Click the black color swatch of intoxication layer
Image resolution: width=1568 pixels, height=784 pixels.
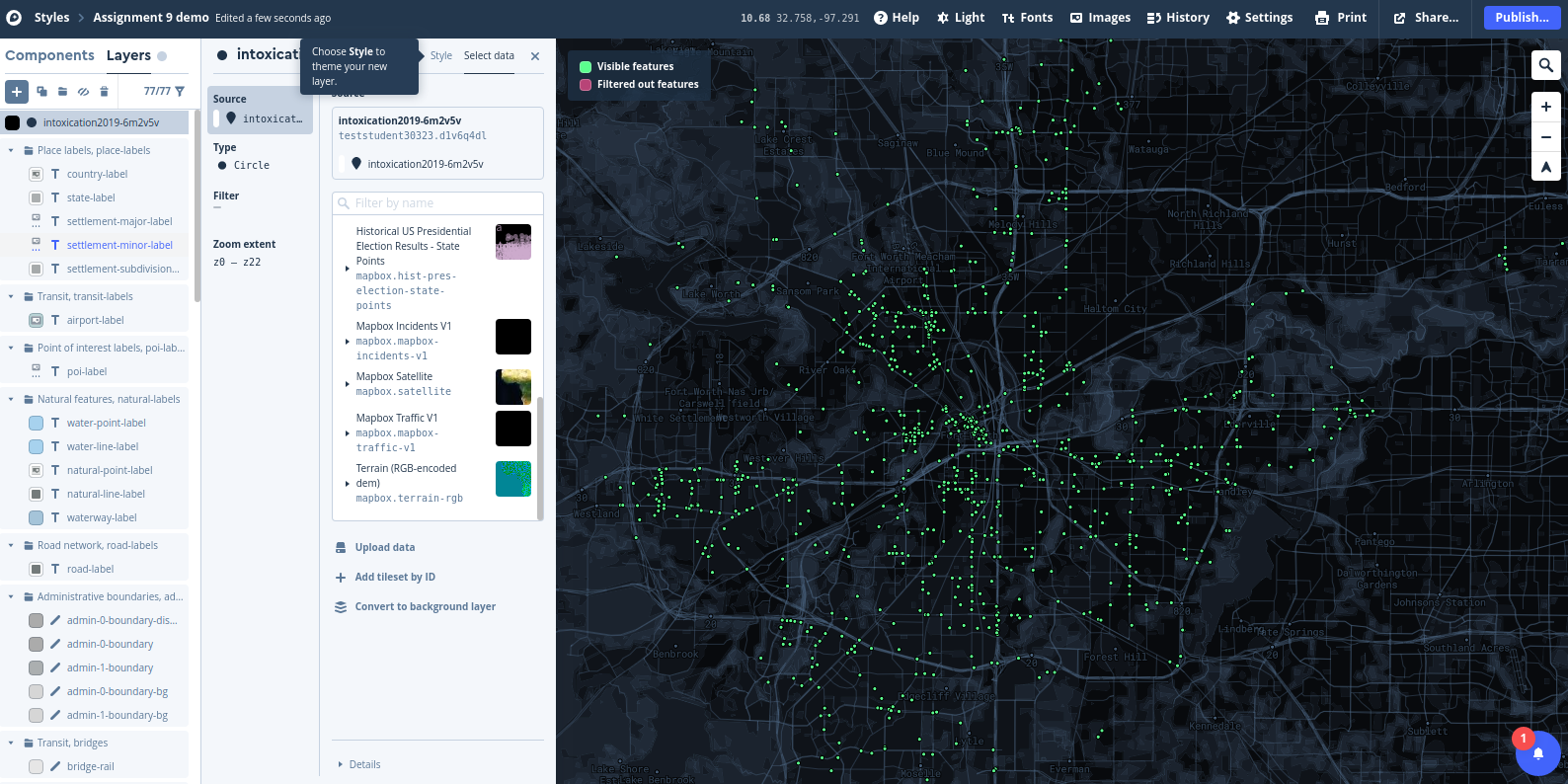tap(13, 123)
